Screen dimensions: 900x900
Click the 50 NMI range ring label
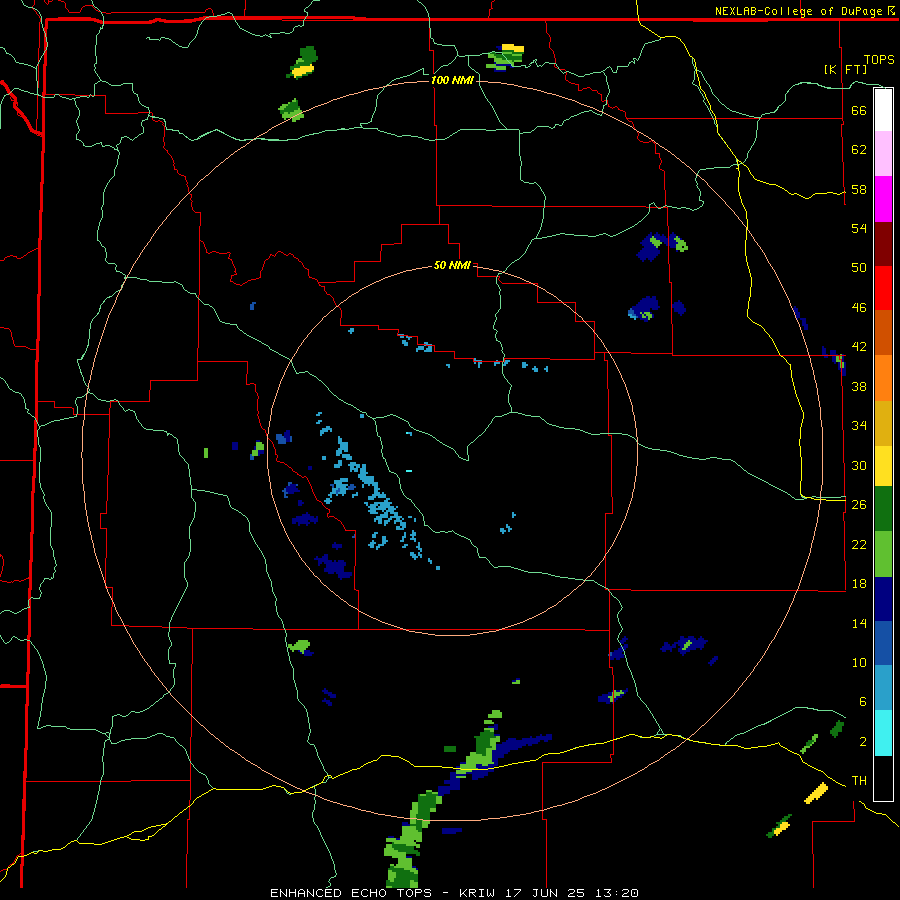tap(452, 265)
